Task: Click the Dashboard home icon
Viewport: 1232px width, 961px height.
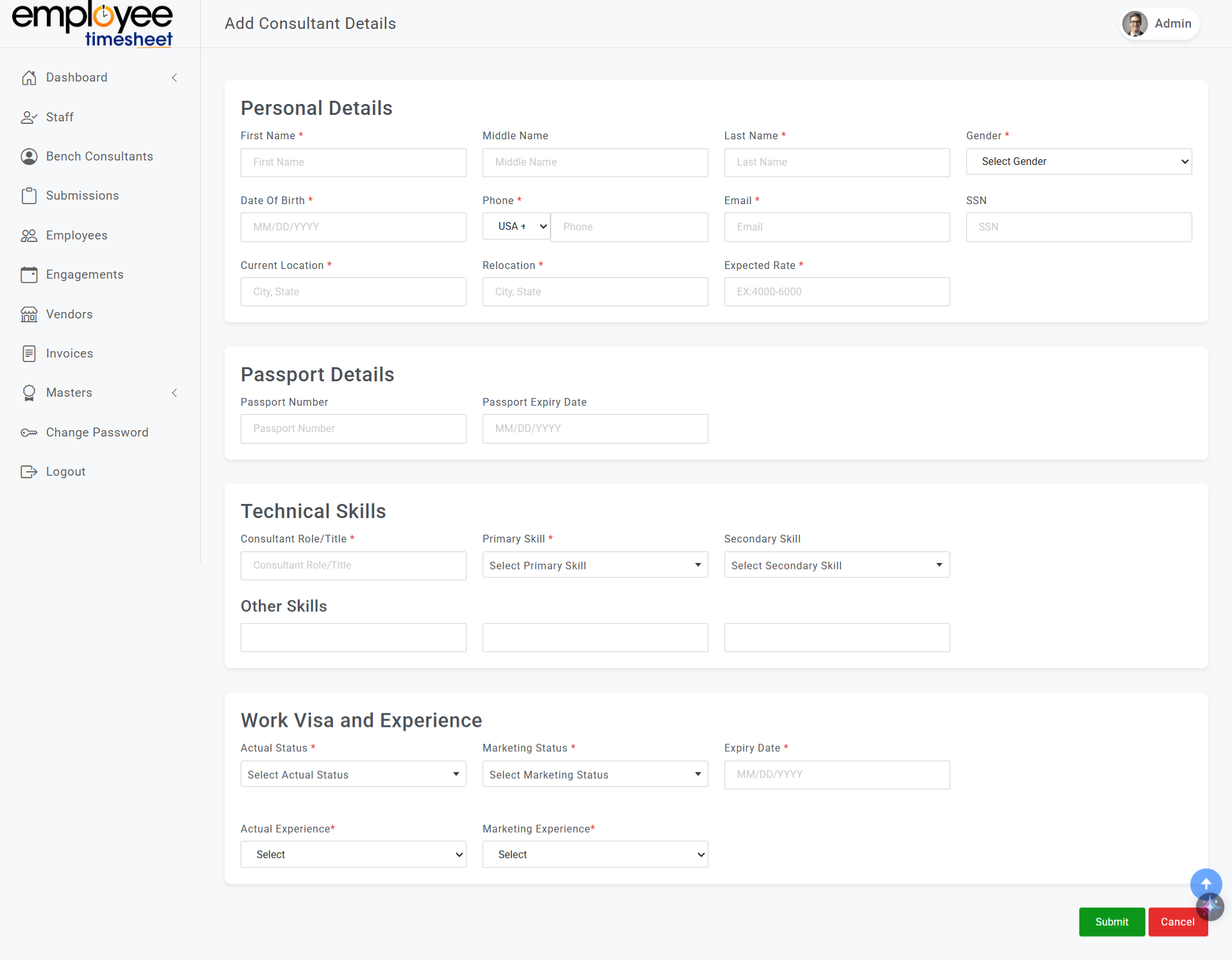Action: (x=29, y=78)
